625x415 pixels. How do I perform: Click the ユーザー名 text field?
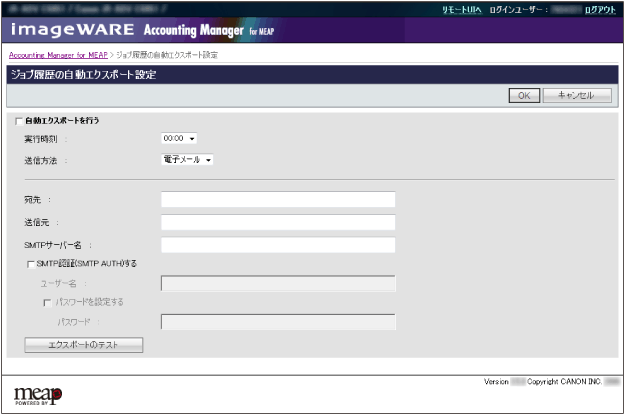[x=278, y=284]
